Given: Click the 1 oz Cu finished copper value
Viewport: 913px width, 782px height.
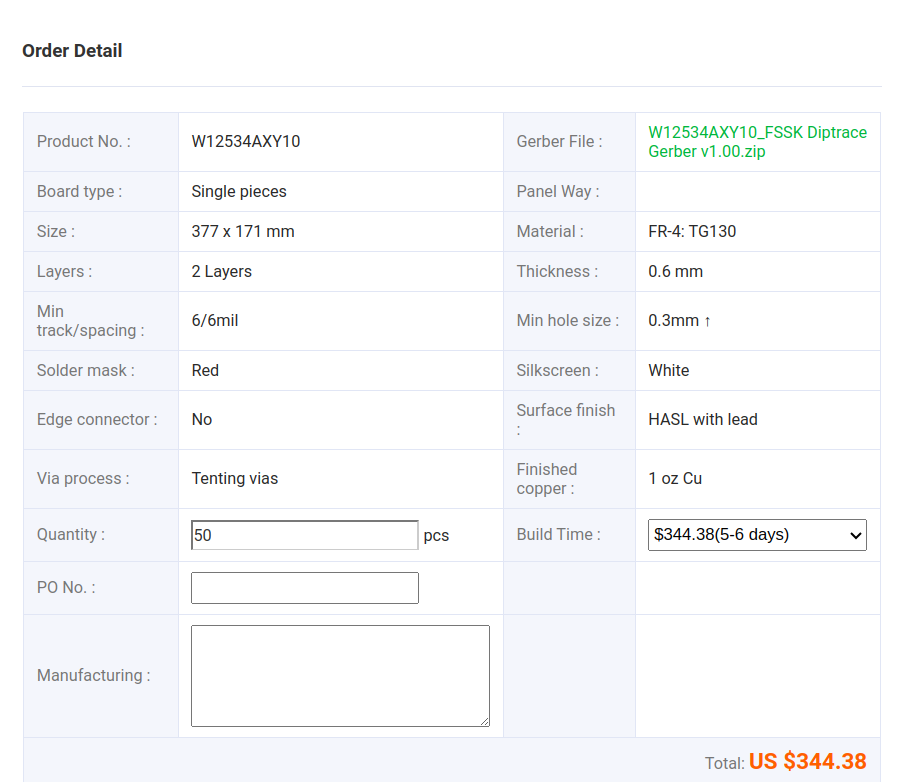Looking at the screenshot, I should (675, 479).
